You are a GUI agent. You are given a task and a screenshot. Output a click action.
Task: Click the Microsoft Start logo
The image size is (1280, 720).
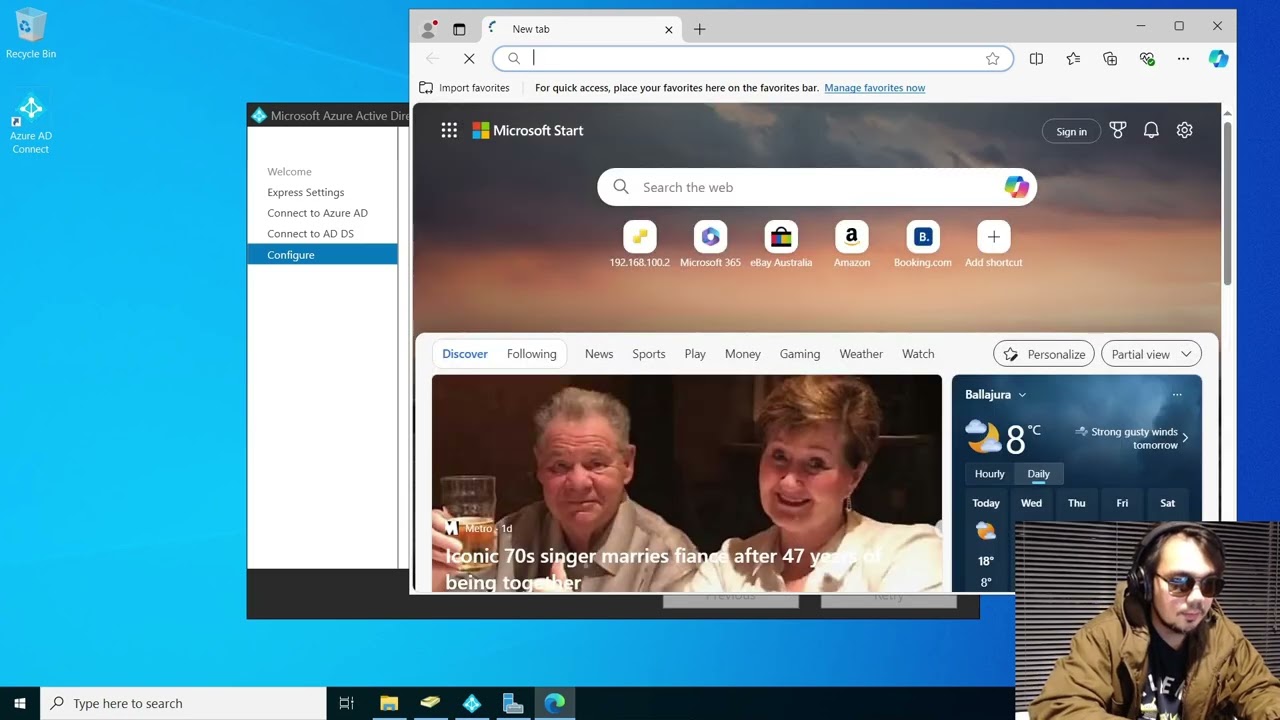528,130
